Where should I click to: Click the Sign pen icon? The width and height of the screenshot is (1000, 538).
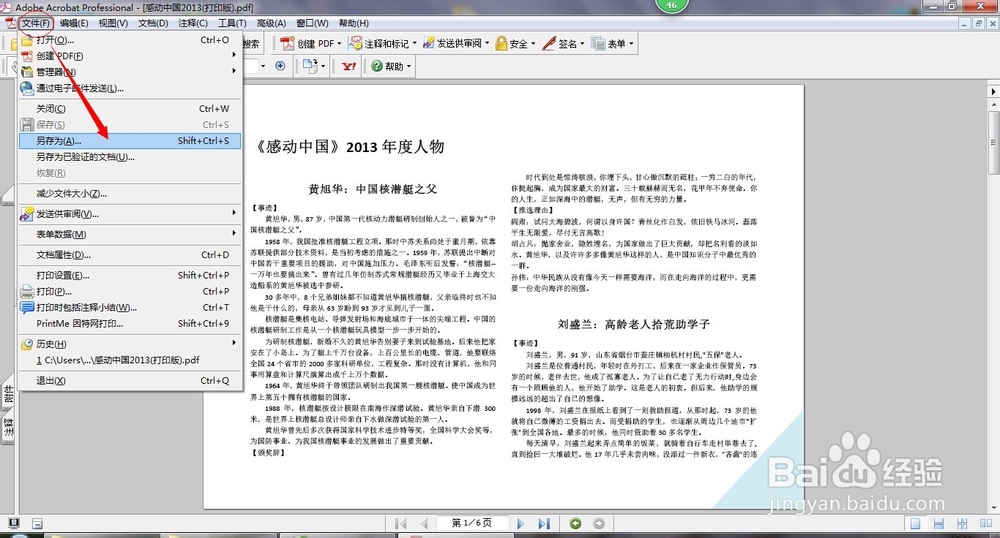pos(548,43)
